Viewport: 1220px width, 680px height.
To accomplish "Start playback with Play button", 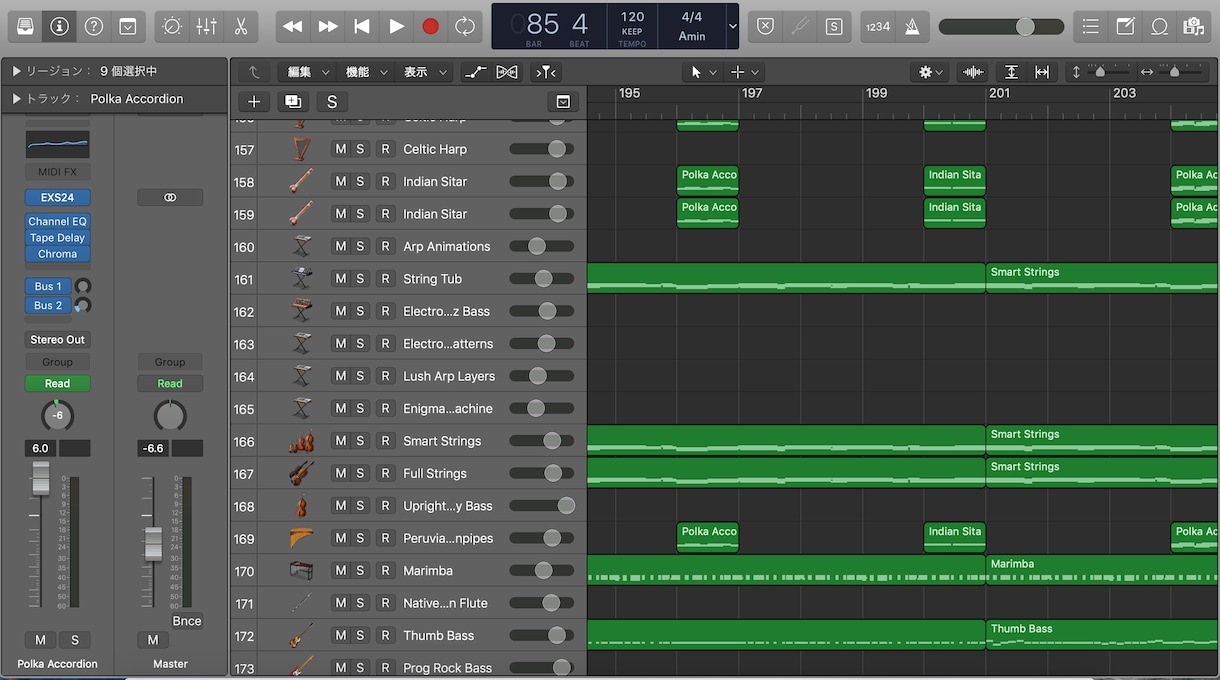I will click(x=396, y=27).
